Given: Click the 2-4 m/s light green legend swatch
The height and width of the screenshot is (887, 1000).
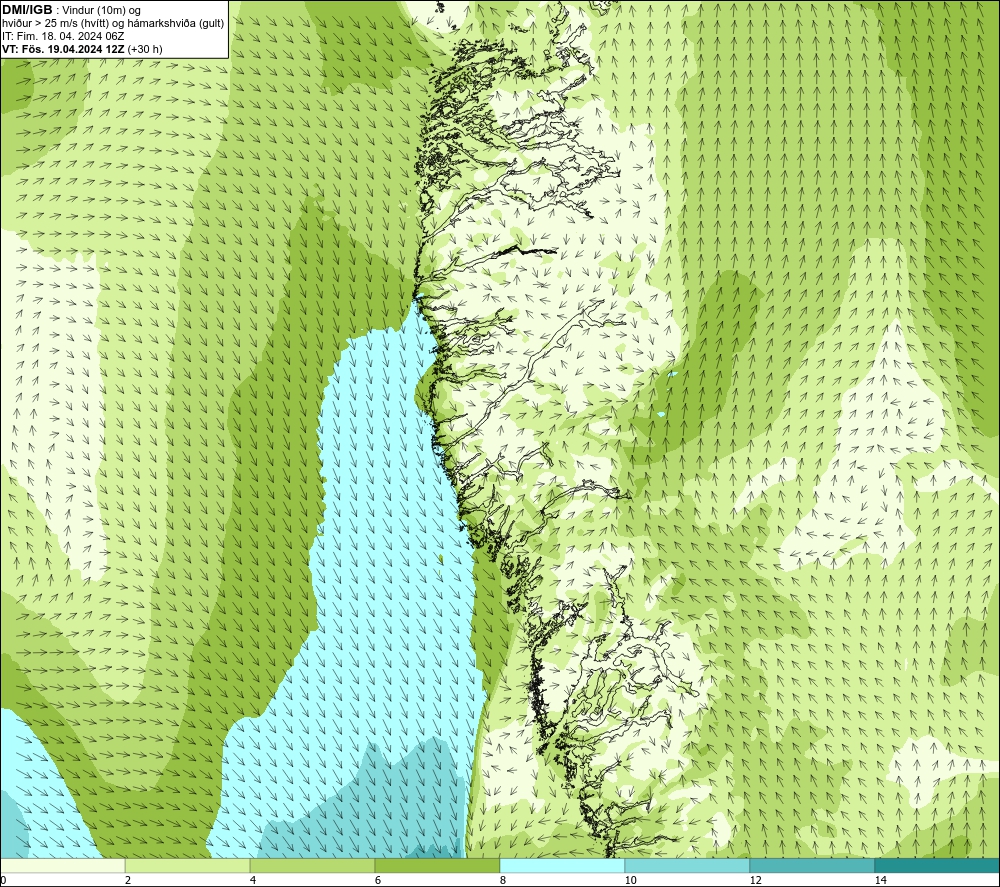Looking at the screenshot, I should click(188, 865).
